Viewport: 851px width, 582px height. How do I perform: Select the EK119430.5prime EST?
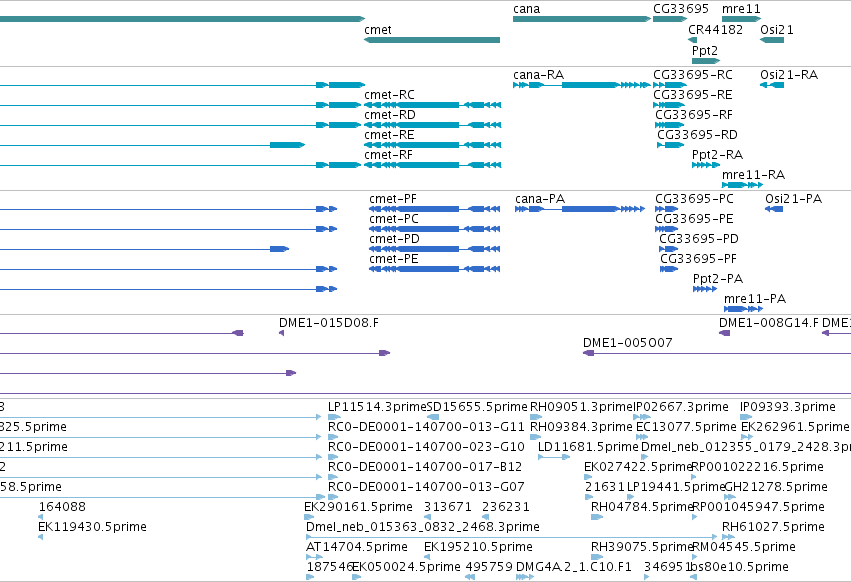point(41,537)
